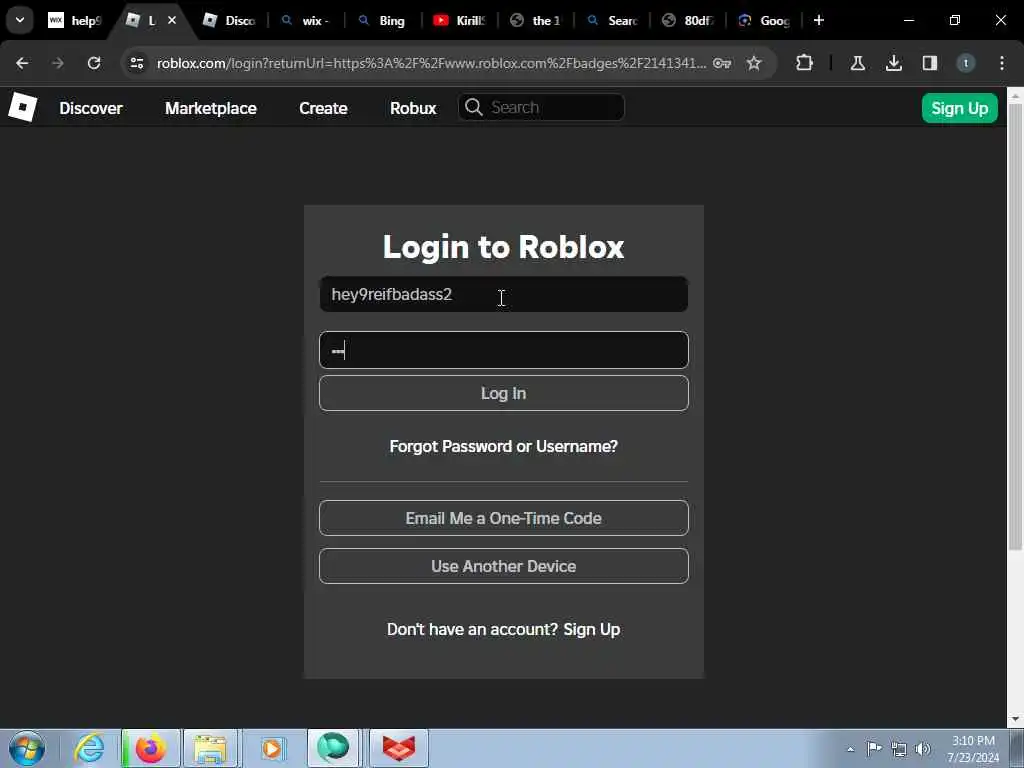Launch Internet Explorer from the taskbar
This screenshot has height=768, width=1024.
pos(88,748)
